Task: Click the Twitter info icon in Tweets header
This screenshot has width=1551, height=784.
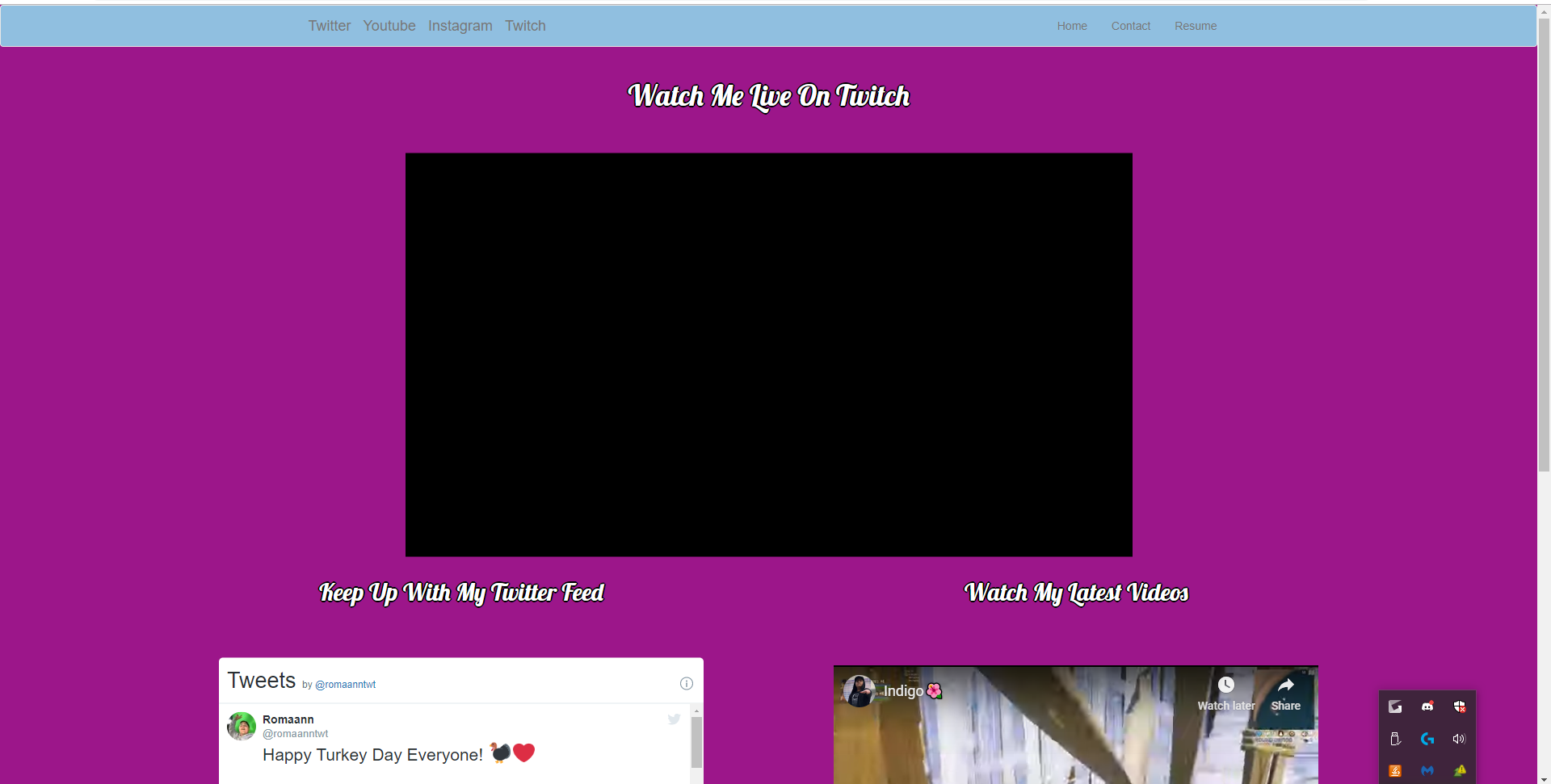Action: pyautogui.click(x=687, y=684)
